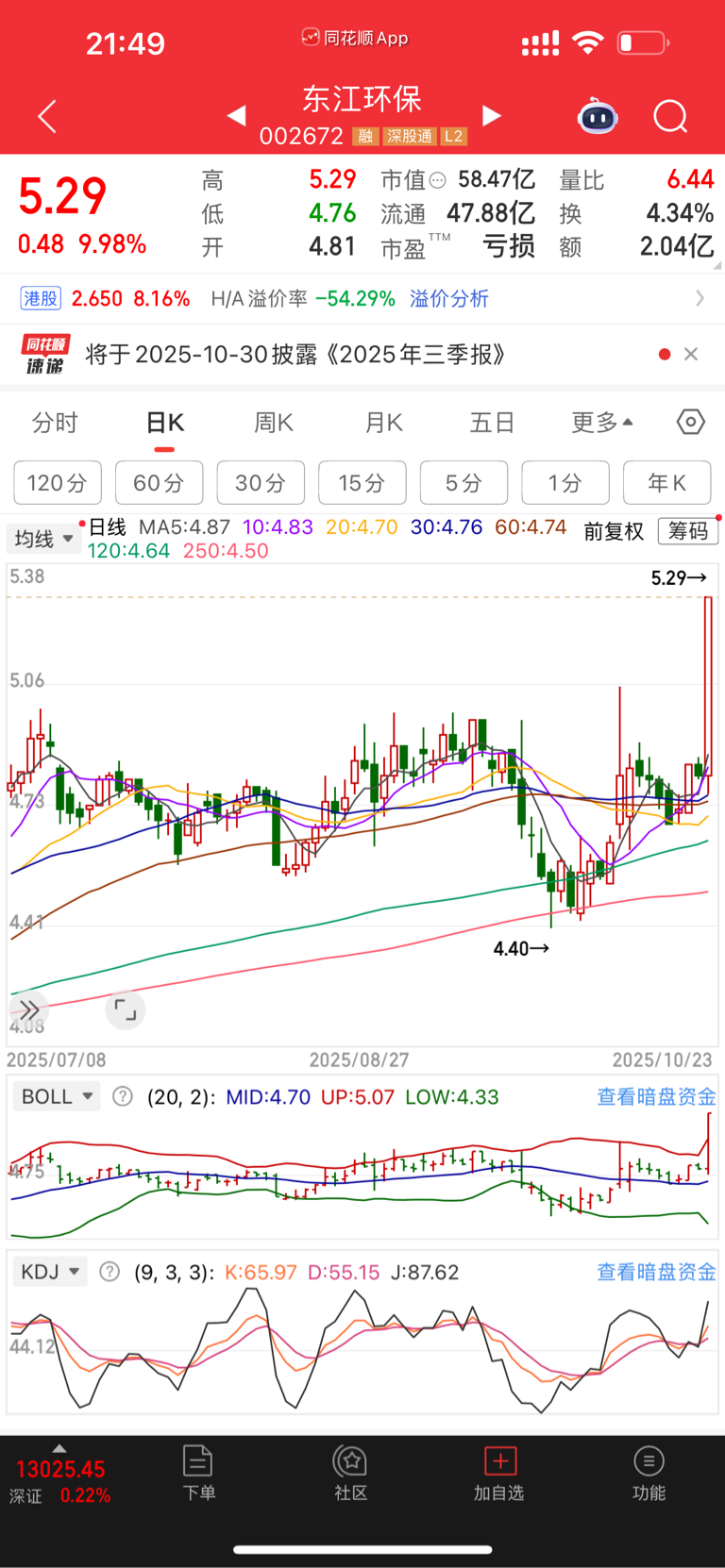Viewport: 725px width, 1568px height.
Task: Close the quarterly report notice
Action: (x=691, y=354)
